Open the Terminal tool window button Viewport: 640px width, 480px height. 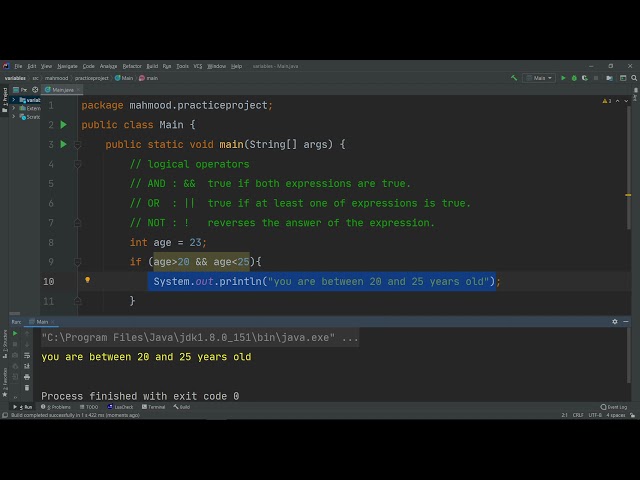153,407
